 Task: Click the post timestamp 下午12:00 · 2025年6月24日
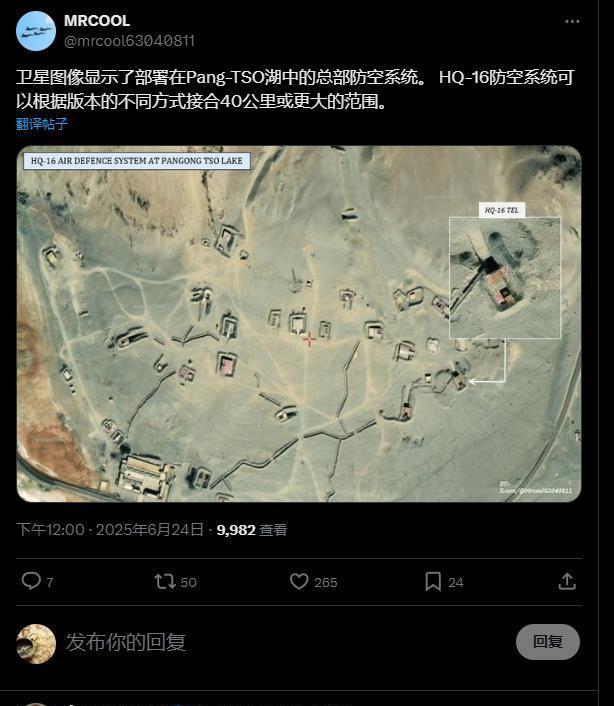(110, 530)
